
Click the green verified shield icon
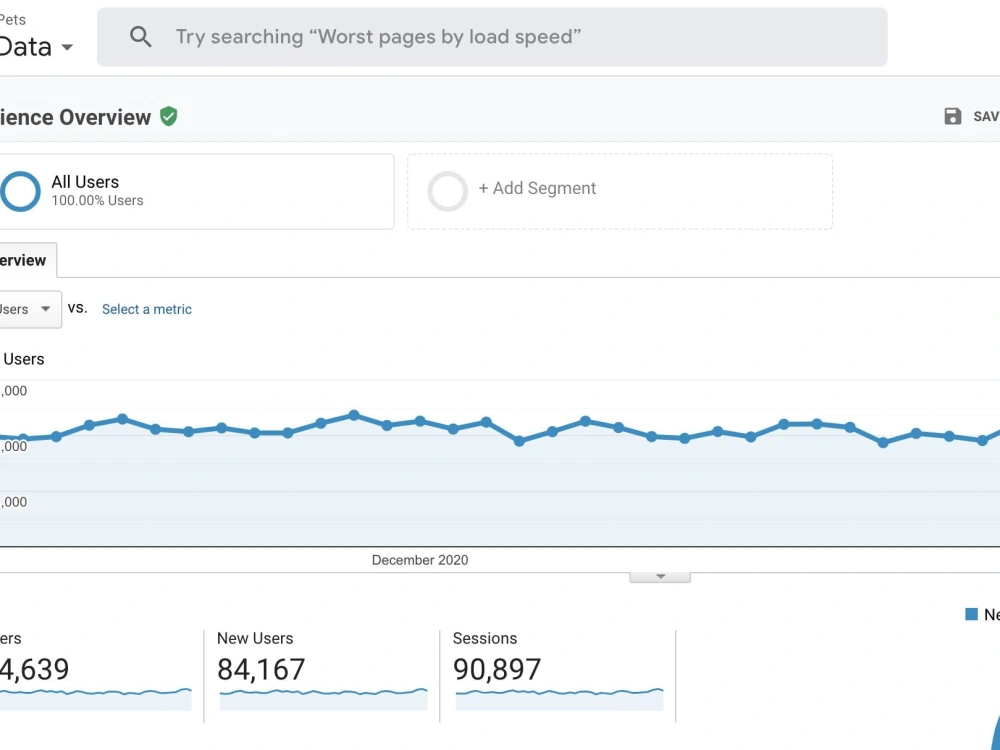point(168,116)
